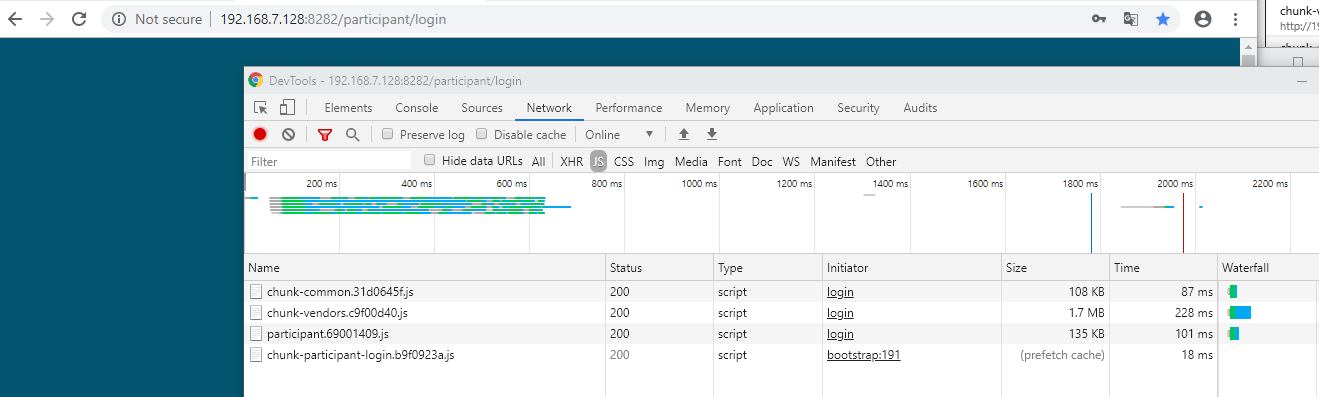Toggle the device toolbar icon

(287, 108)
